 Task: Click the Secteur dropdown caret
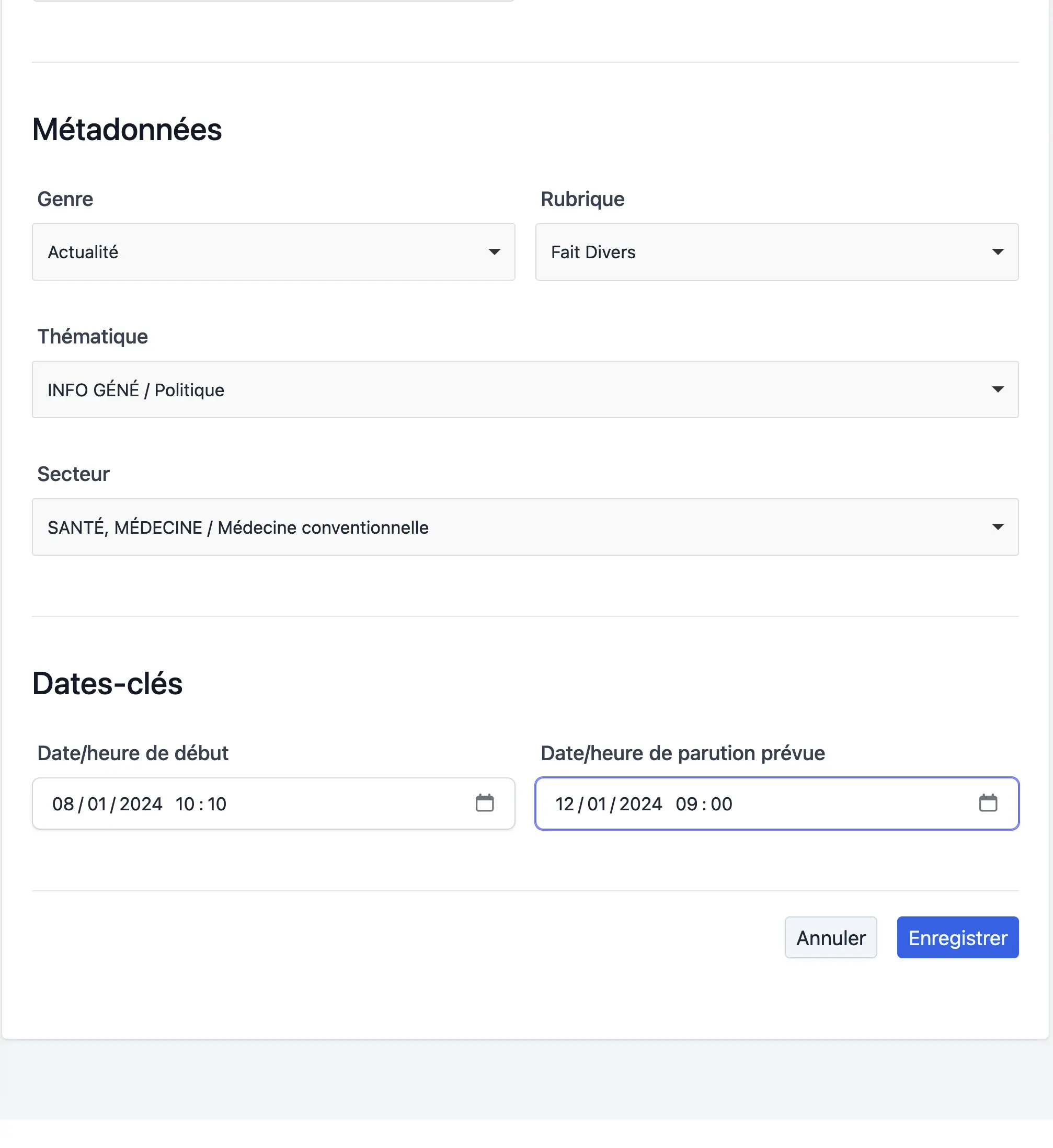pos(997,526)
